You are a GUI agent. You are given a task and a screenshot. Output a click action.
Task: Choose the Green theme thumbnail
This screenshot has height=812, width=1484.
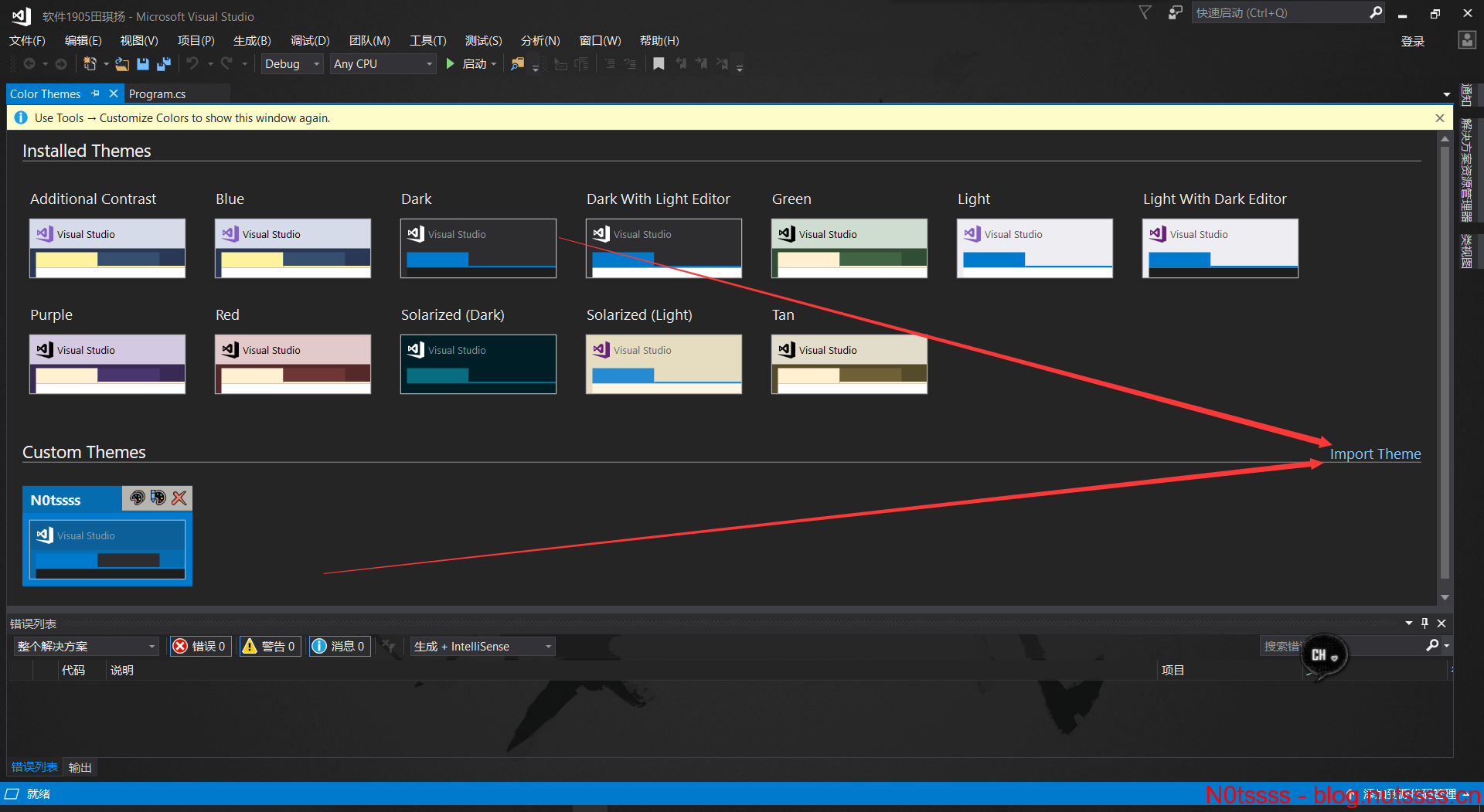click(849, 248)
